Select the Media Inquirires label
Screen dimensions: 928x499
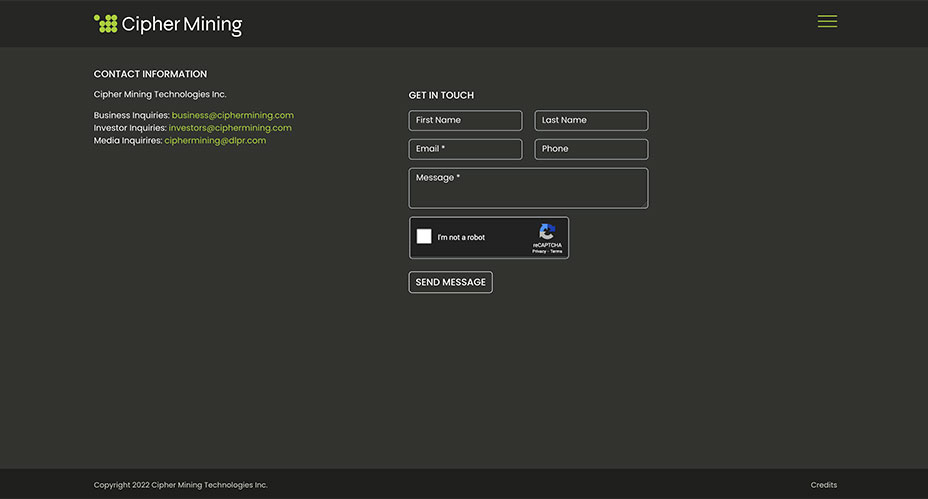click(128, 141)
